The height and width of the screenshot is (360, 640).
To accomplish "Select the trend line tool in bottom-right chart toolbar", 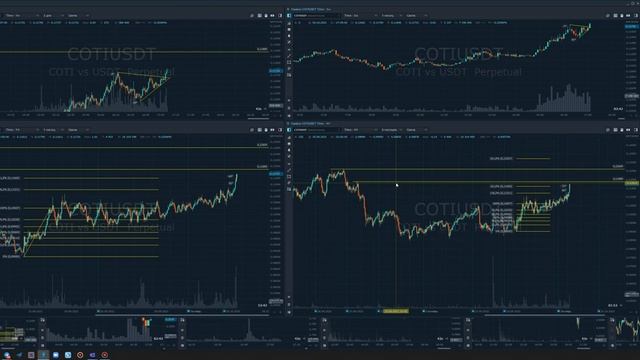I will (x=289, y=170).
